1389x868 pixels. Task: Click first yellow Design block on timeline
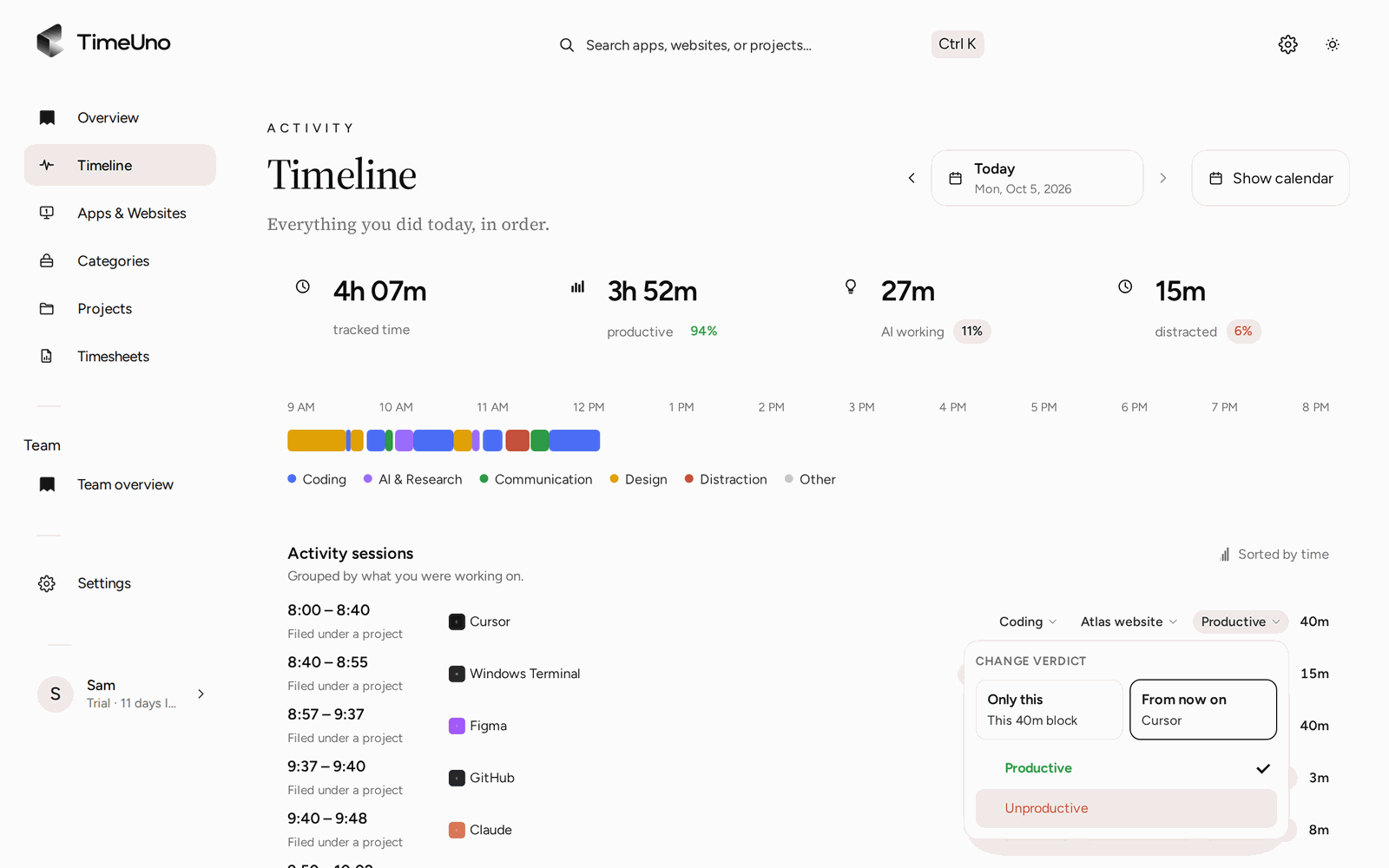click(x=316, y=441)
